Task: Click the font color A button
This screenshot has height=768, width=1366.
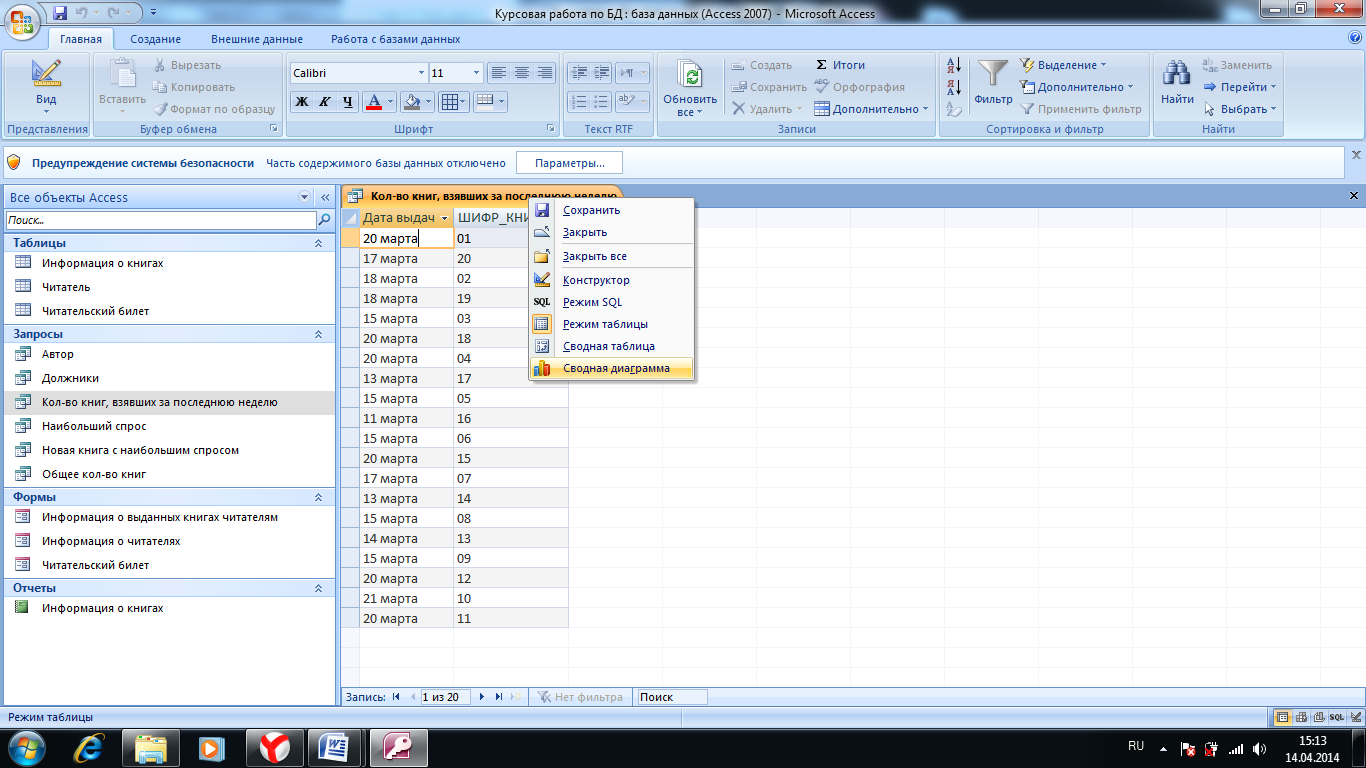Action: [x=374, y=102]
